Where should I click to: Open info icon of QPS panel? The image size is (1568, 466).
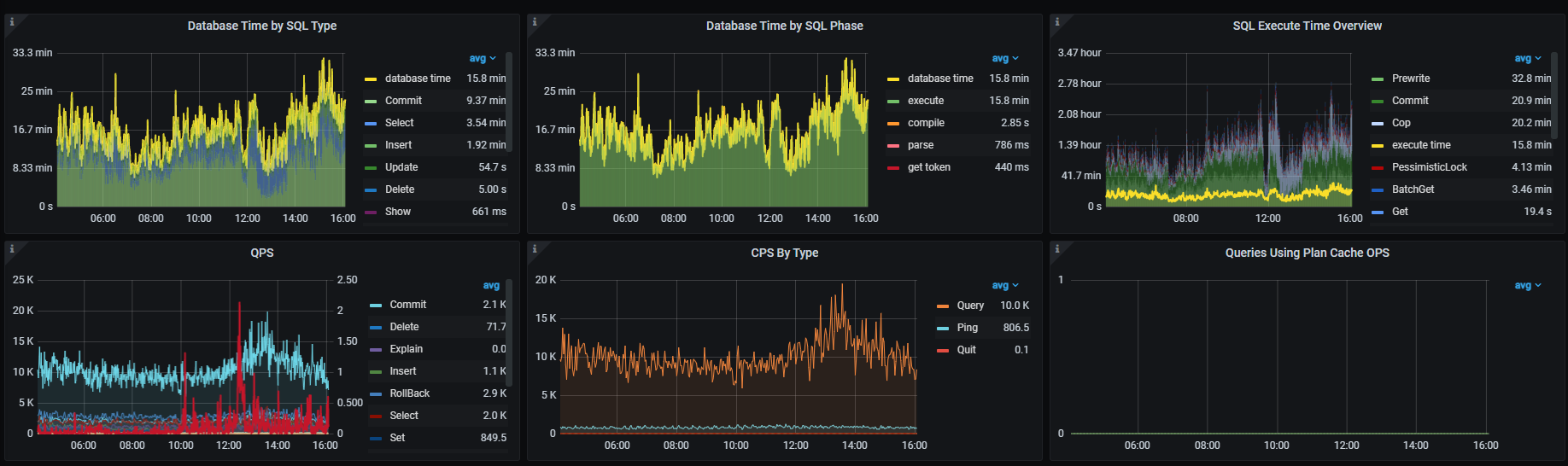tap(12, 249)
